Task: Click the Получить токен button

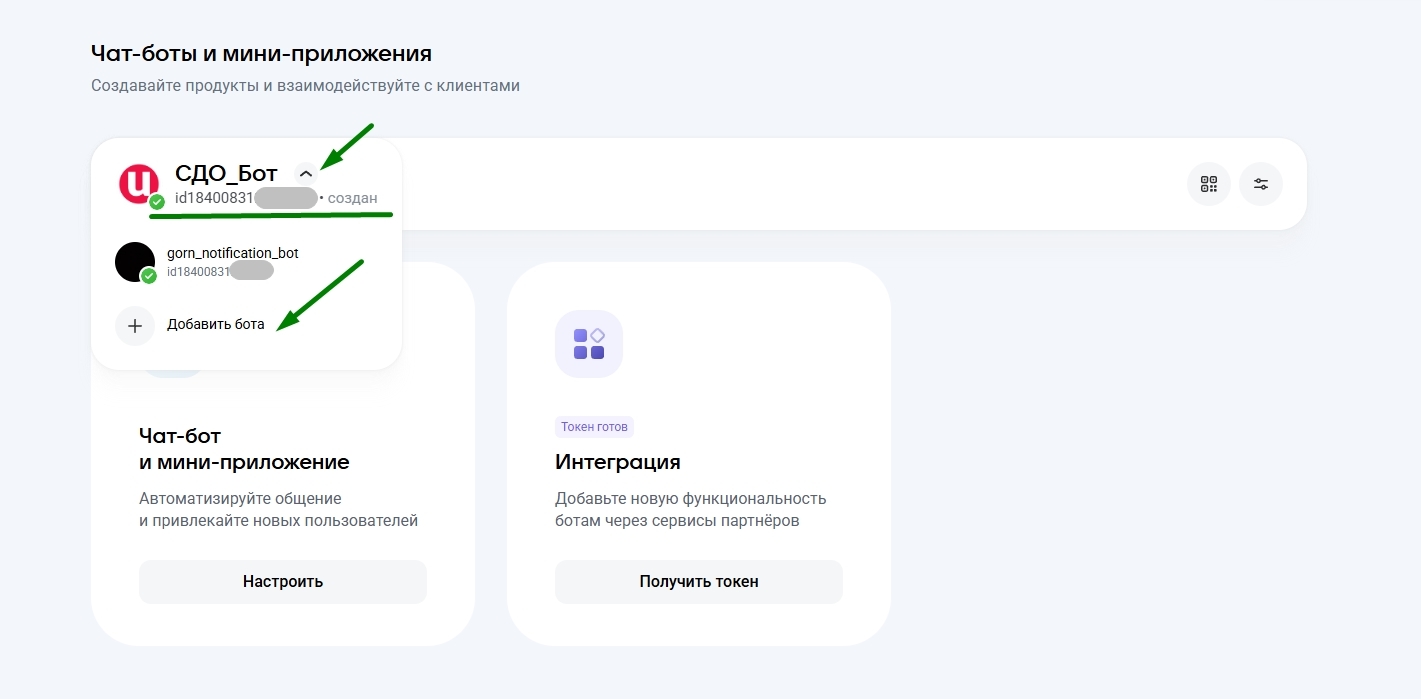Action: (x=698, y=581)
